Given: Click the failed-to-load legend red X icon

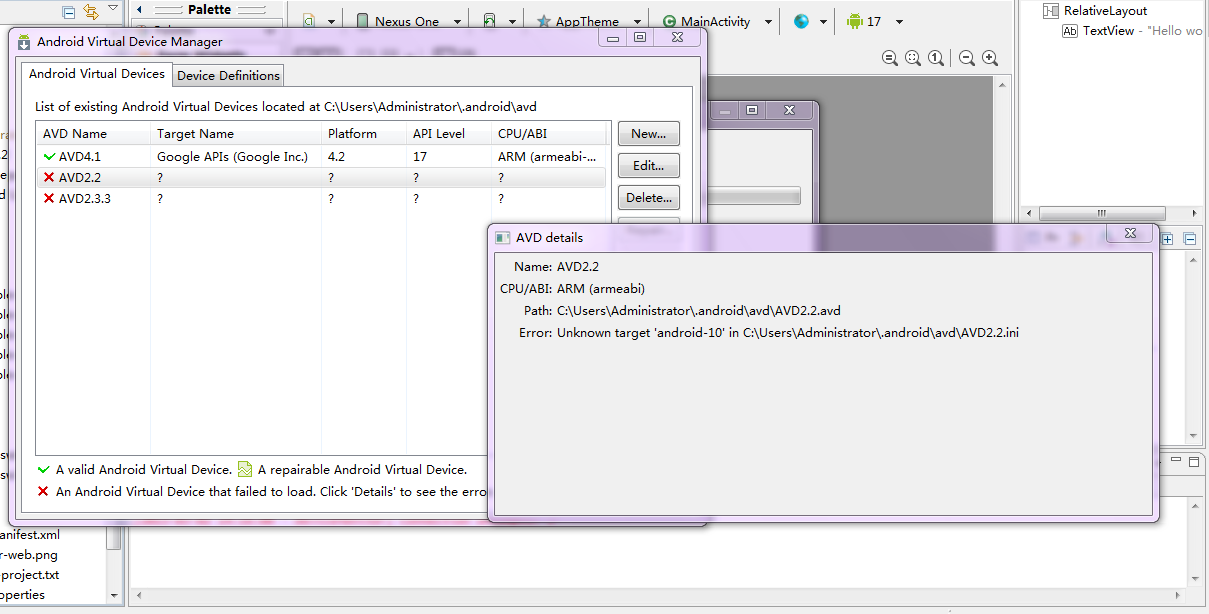Looking at the screenshot, I should (x=43, y=491).
